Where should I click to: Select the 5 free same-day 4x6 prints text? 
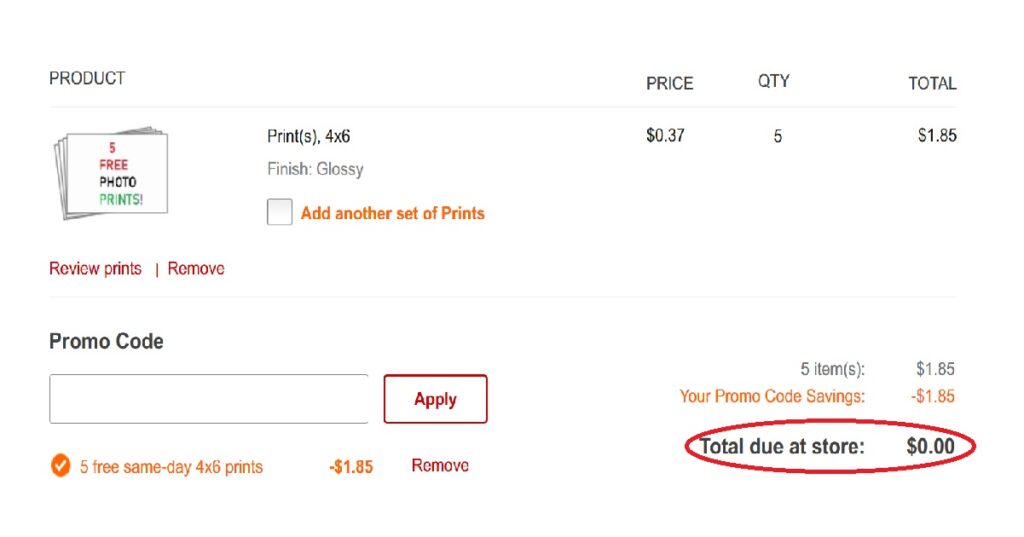point(171,467)
